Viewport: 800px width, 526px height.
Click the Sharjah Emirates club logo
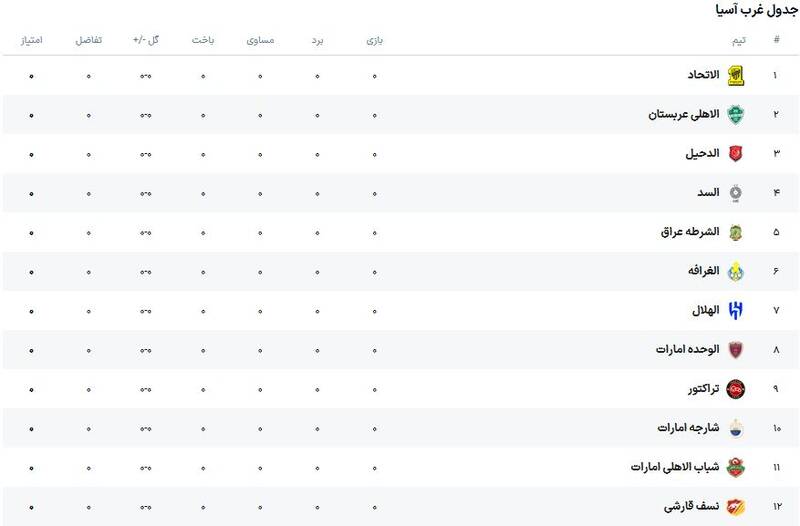coord(735,428)
